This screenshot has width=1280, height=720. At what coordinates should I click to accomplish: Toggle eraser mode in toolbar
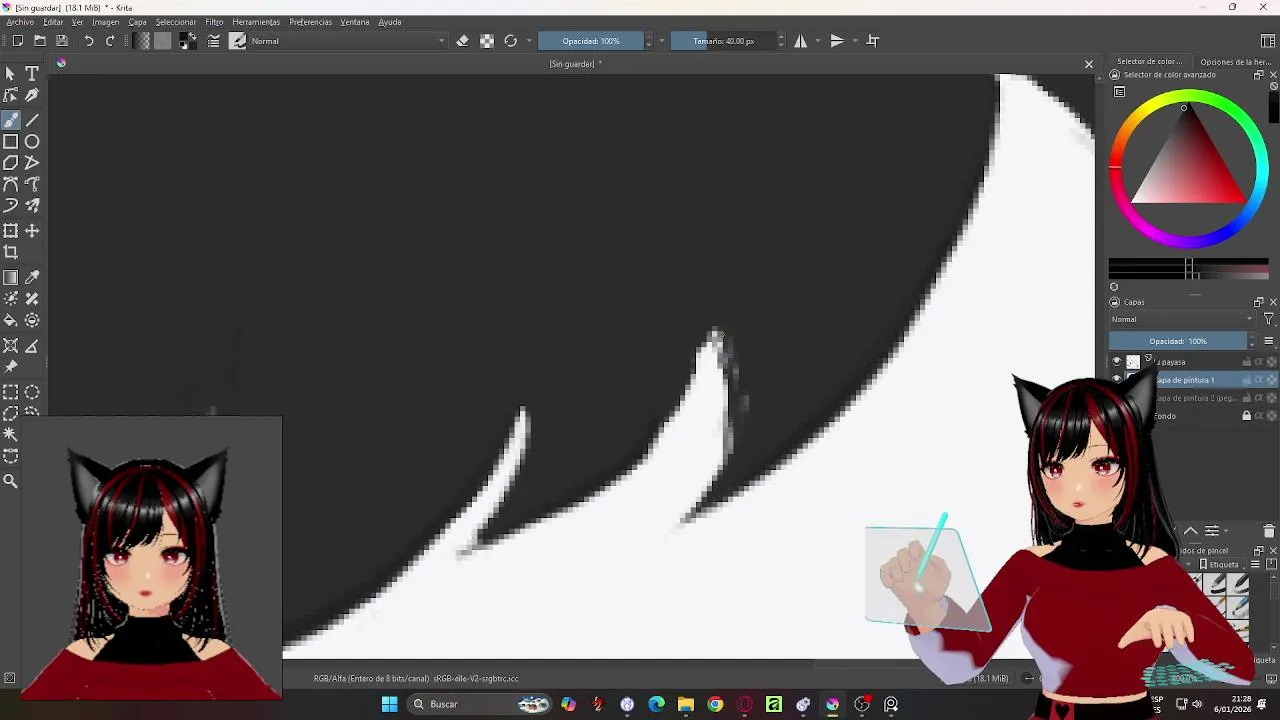pyautogui.click(x=462, y=41)
